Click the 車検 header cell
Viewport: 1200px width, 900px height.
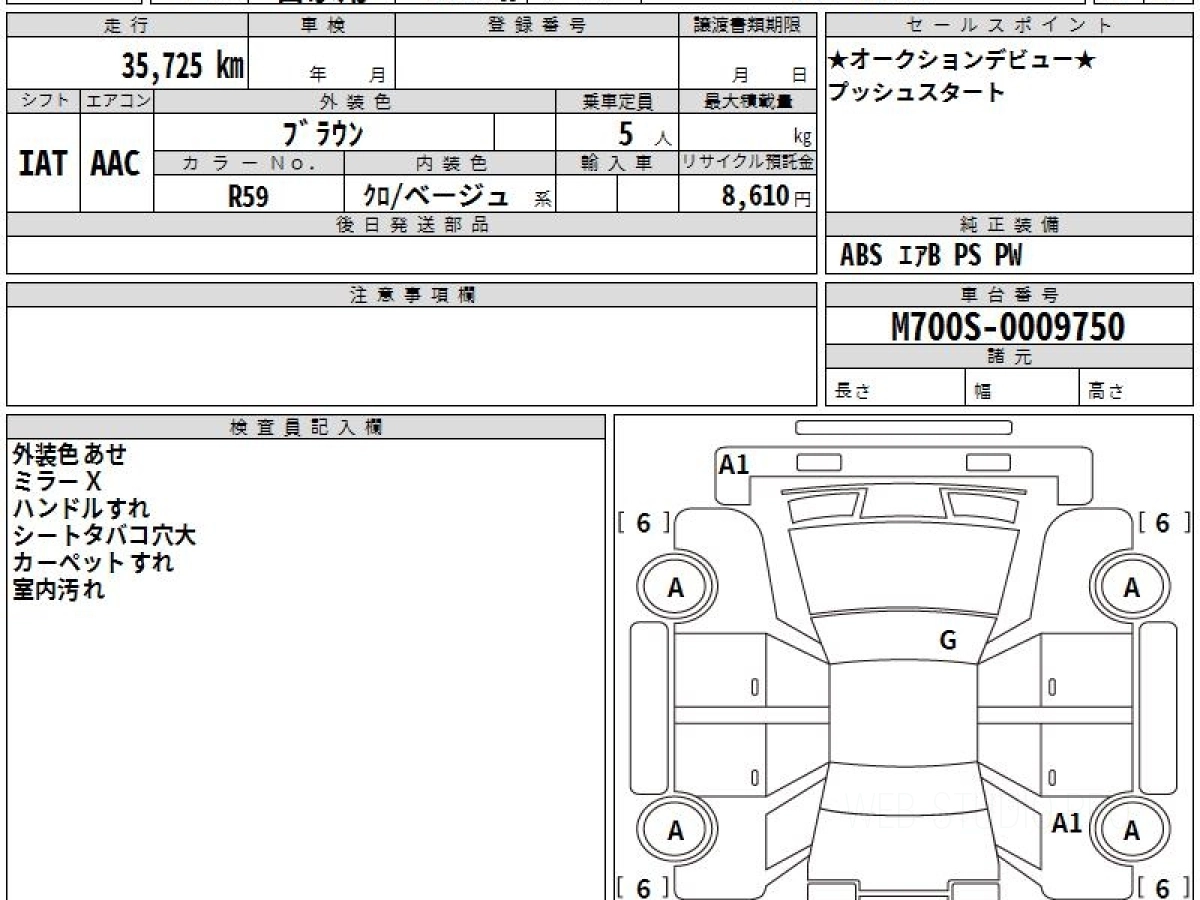tap(322, 26)
